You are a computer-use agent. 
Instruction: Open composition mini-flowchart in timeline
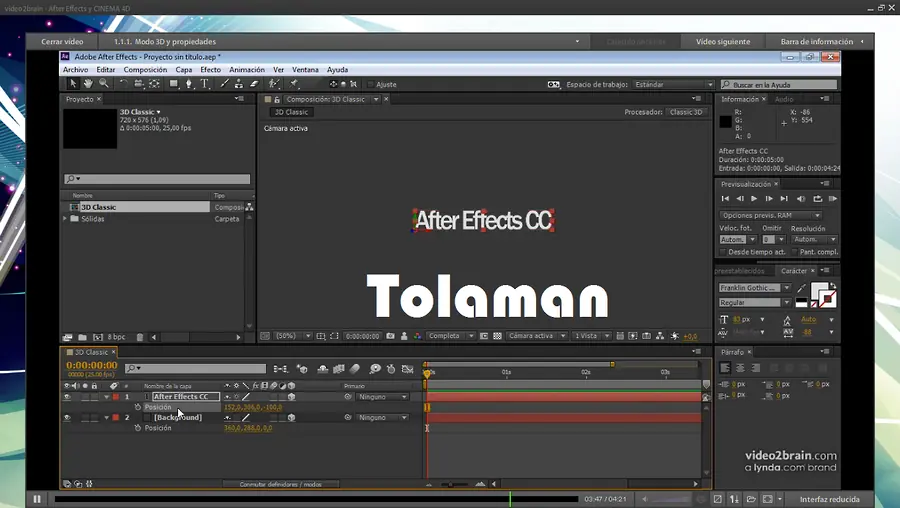tap(281, 369)
